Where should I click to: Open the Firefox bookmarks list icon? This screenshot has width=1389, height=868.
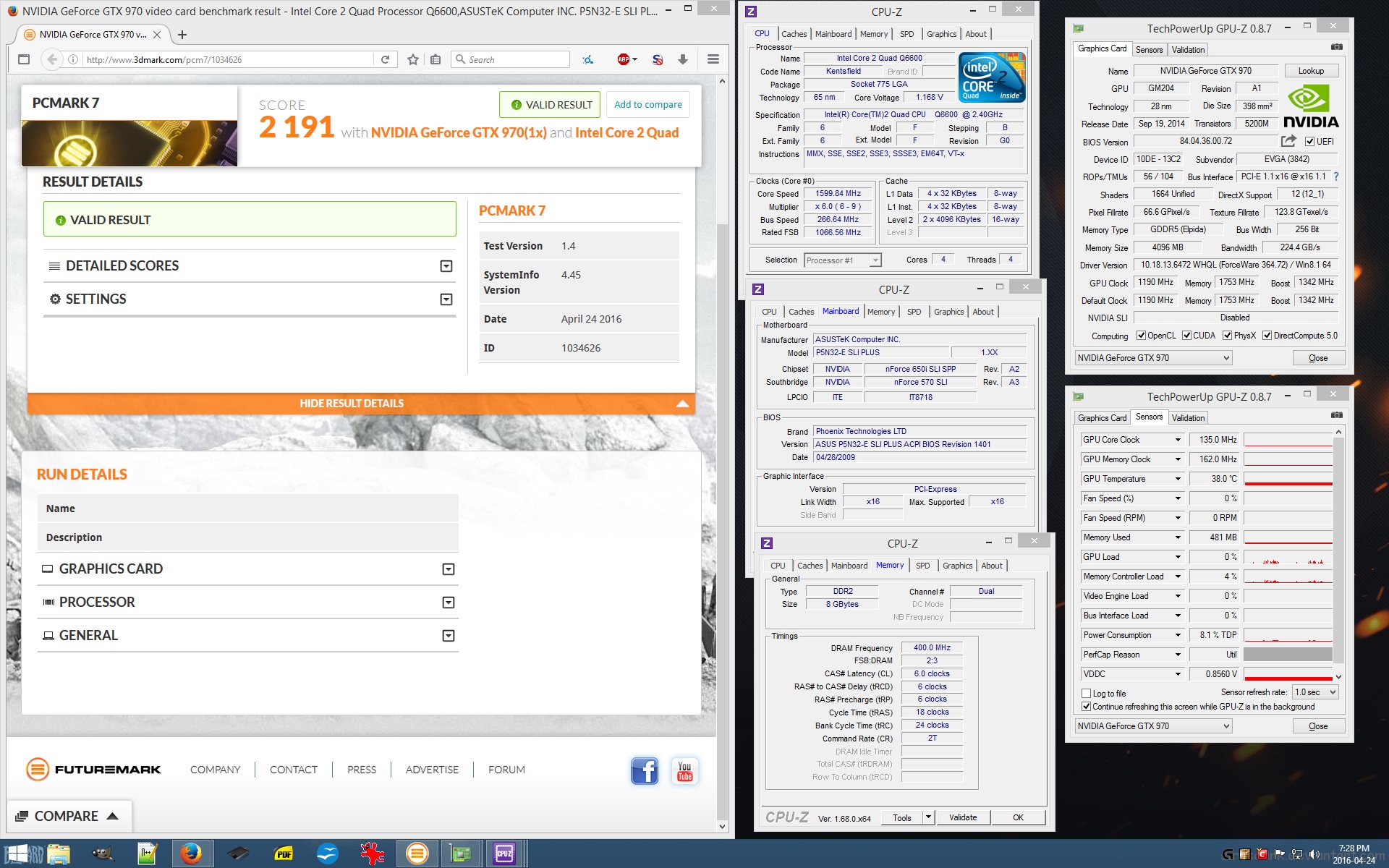pyautogui.click(x=436, y=59)
